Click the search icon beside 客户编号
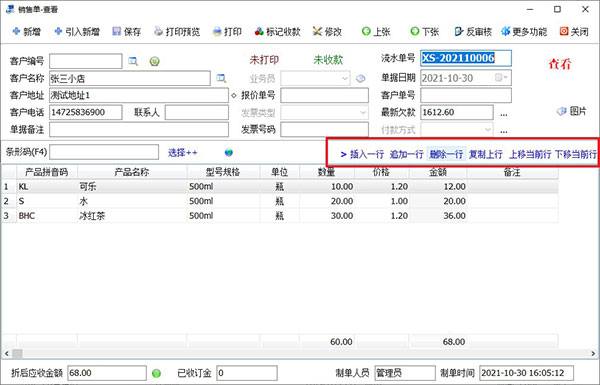The height and width of the screenshot is (385, 600). tap(133, 61)
